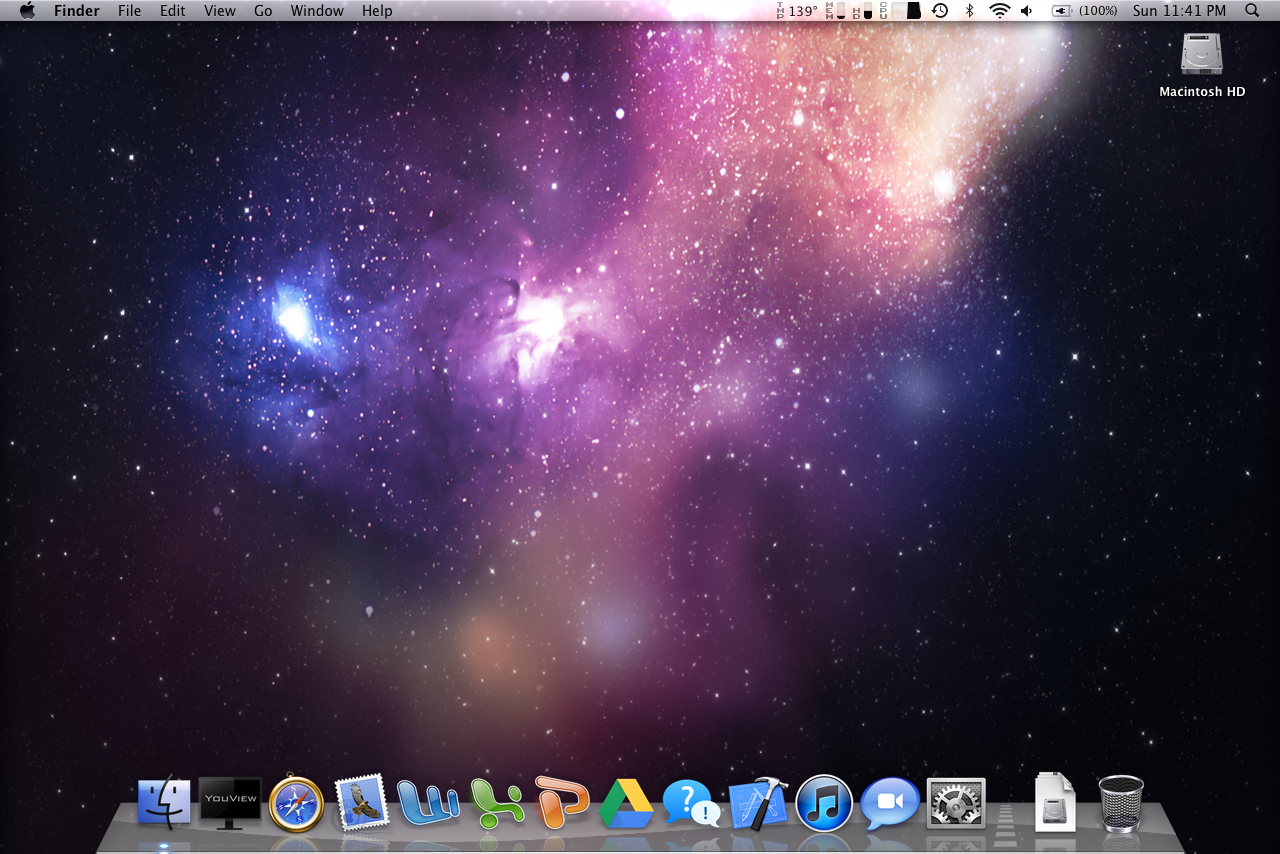Open the Window menu
Screen dimensions: 1280x854
[x=317, y=11]
